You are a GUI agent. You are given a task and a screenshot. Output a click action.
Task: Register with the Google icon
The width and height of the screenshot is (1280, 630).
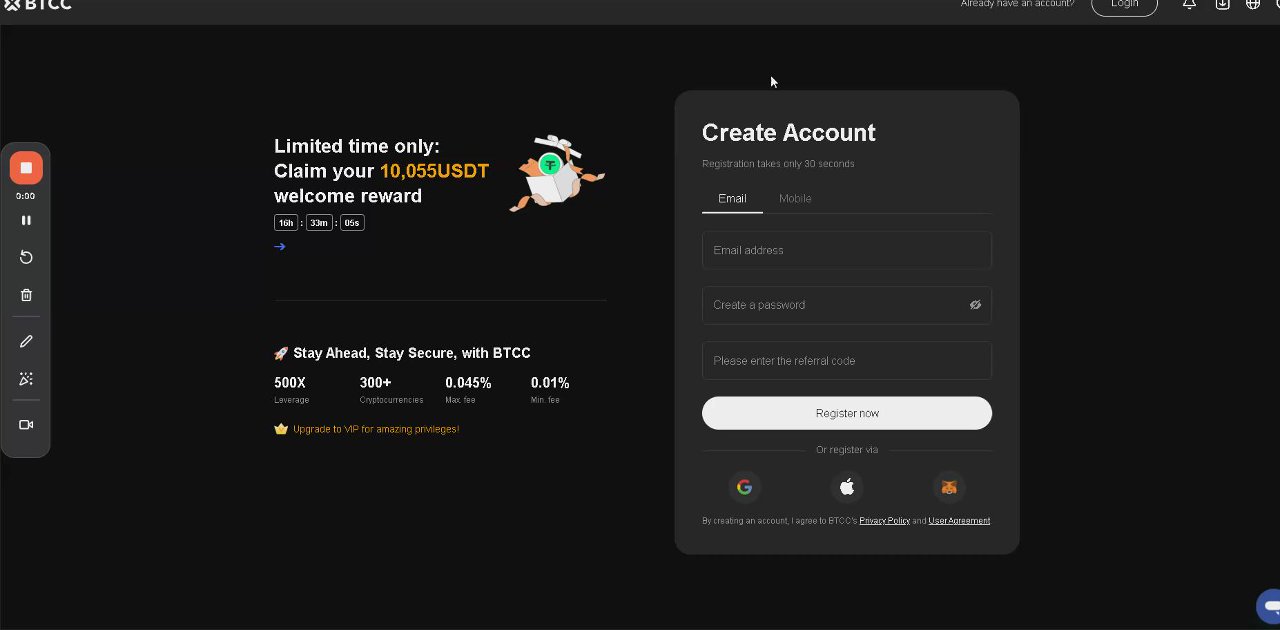pos(744,487)
